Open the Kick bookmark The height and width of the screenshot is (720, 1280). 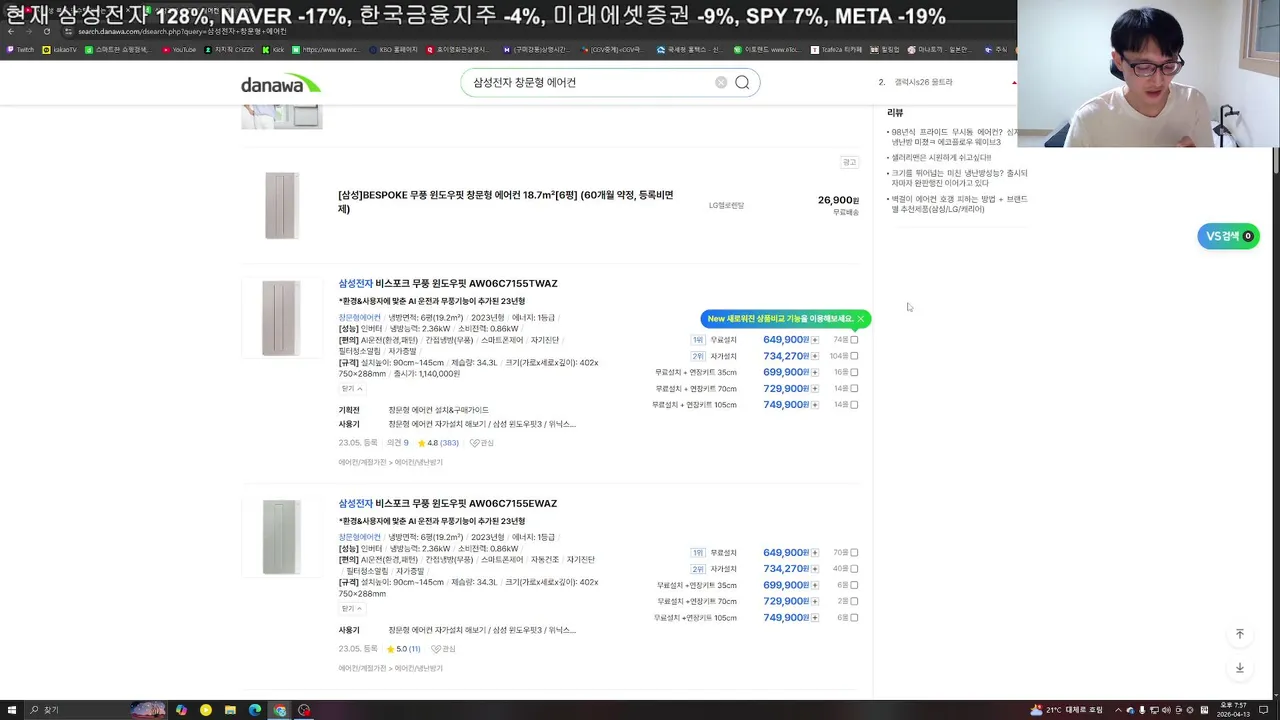[x=273, y=49]
